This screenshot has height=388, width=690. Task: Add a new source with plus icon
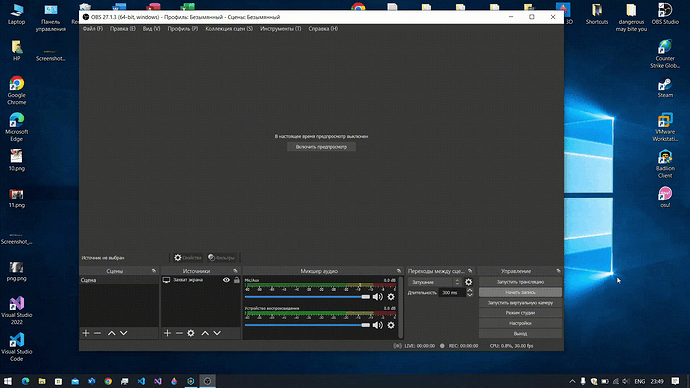coord(167,333)
